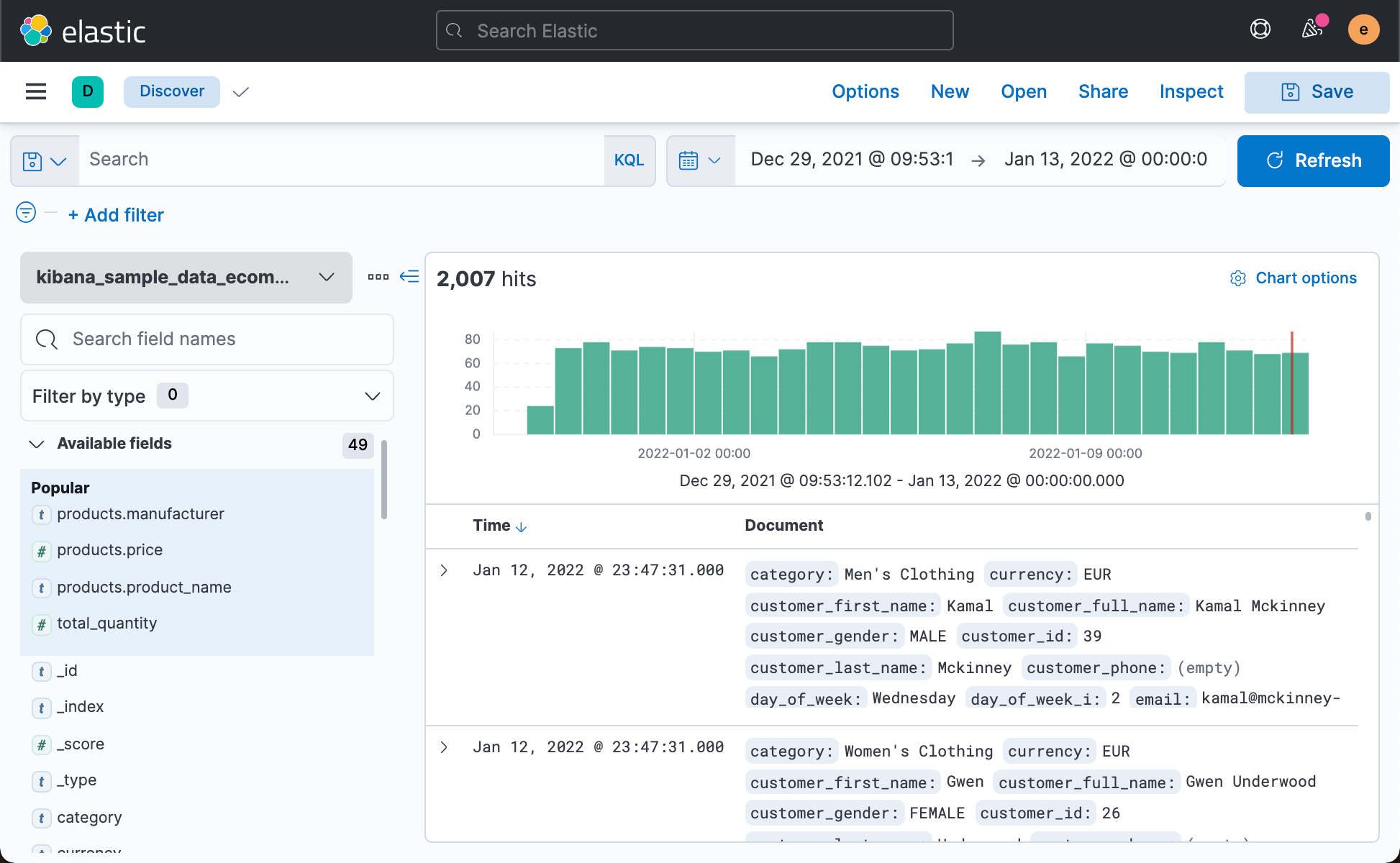The image size is (1400, 863).
Task: Collapse the fields sidebar with the arrow icon
Action: pos(409,277)
